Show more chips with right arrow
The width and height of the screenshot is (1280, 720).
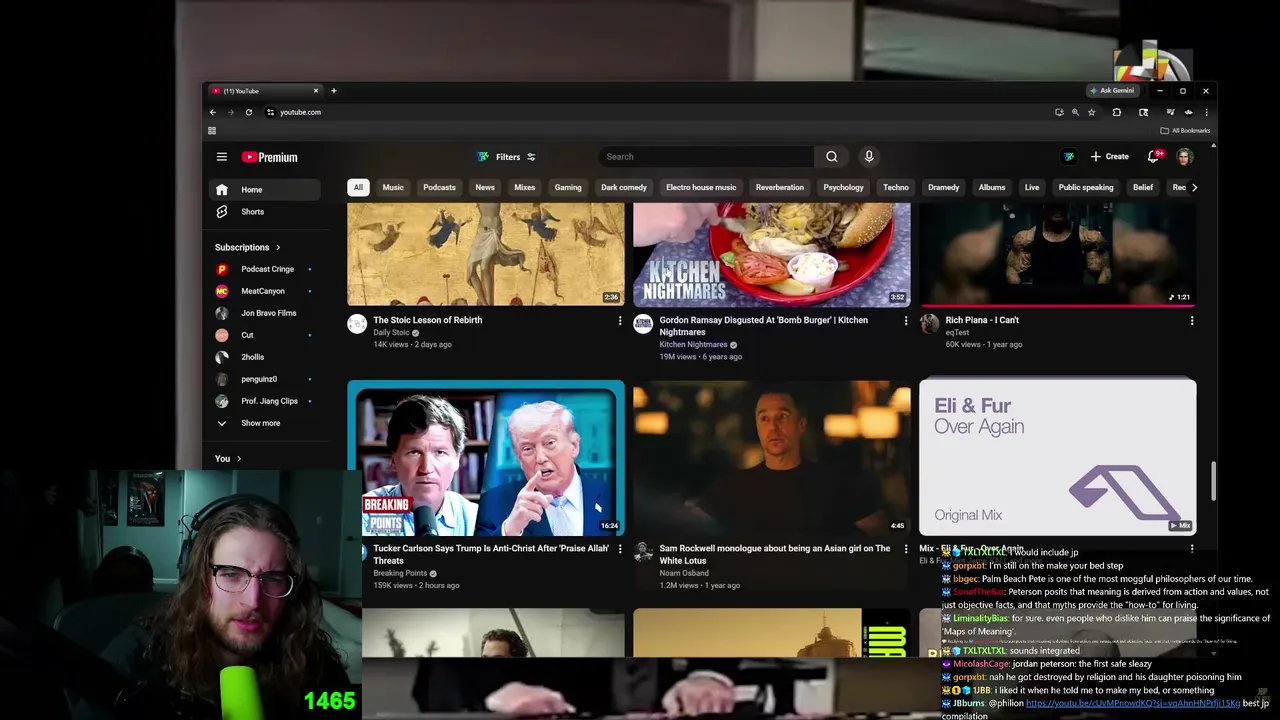1194,187
